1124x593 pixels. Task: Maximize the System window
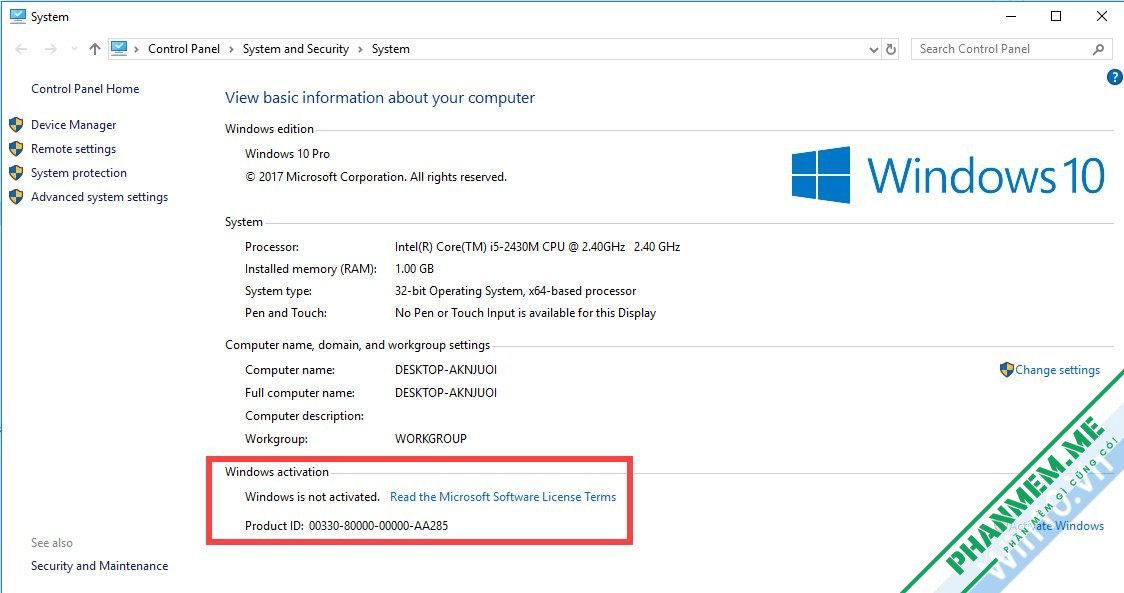click(x=1056, y=16)
